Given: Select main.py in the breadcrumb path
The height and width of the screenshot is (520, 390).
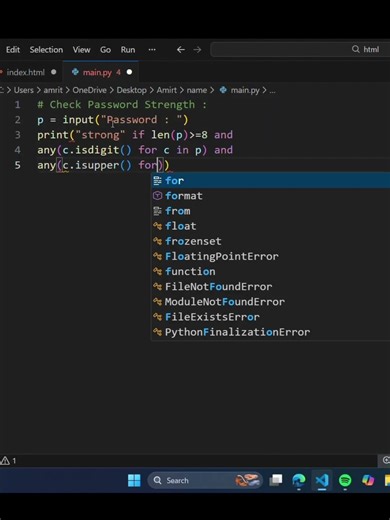Looking at the screenshot, I should [245, 90].
